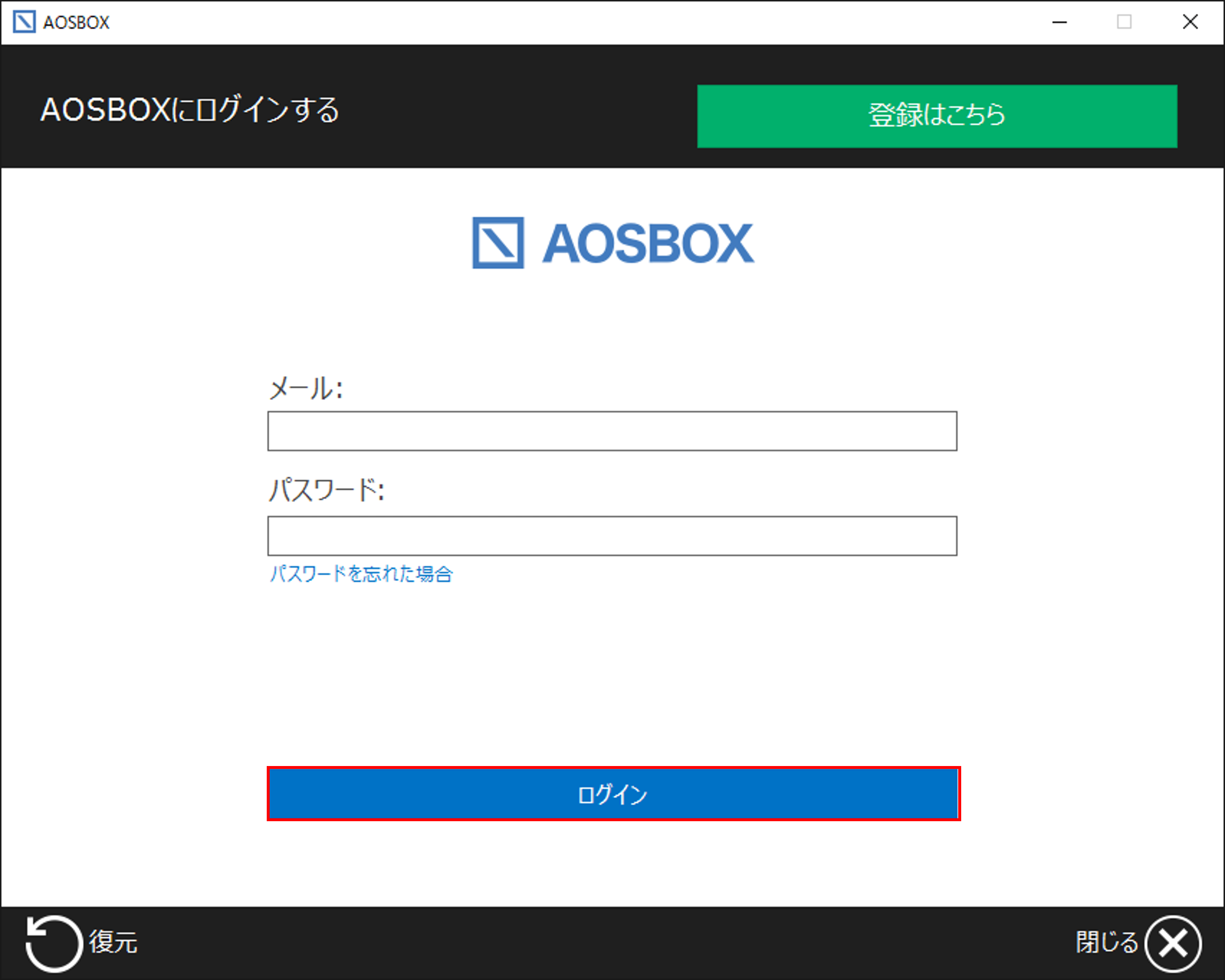Close the window with title bar X
This screenshot has width=1225, height=980.
pyautogui.click(x=1190, y=22)
